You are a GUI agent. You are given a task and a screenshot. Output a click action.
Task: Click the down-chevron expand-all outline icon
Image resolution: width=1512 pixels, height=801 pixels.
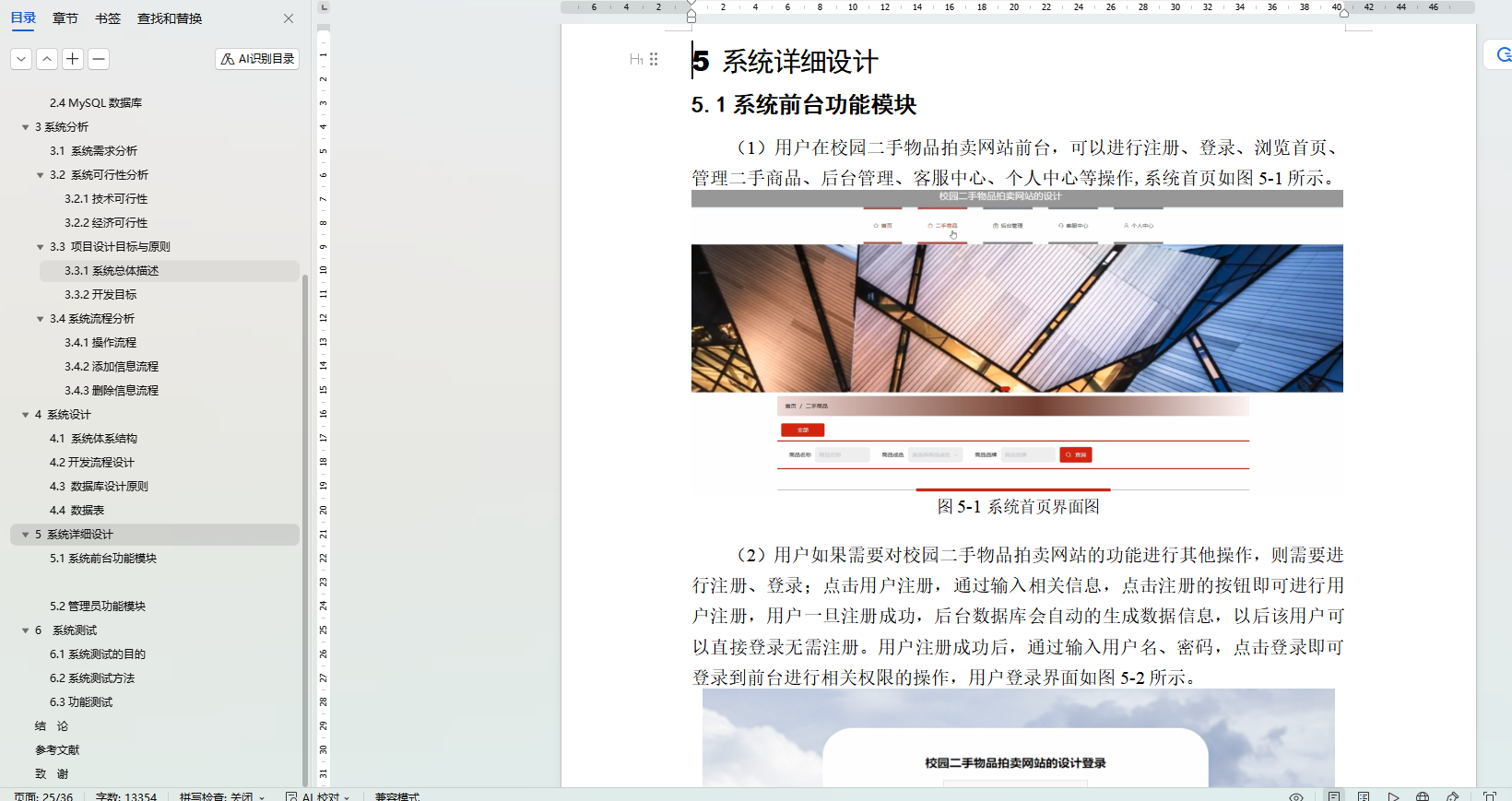pyautogui.click(x=21, y=59)
